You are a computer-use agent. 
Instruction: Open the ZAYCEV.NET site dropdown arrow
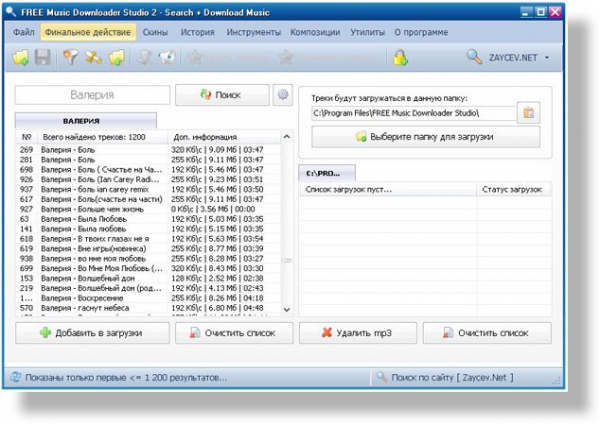(547, 58)
